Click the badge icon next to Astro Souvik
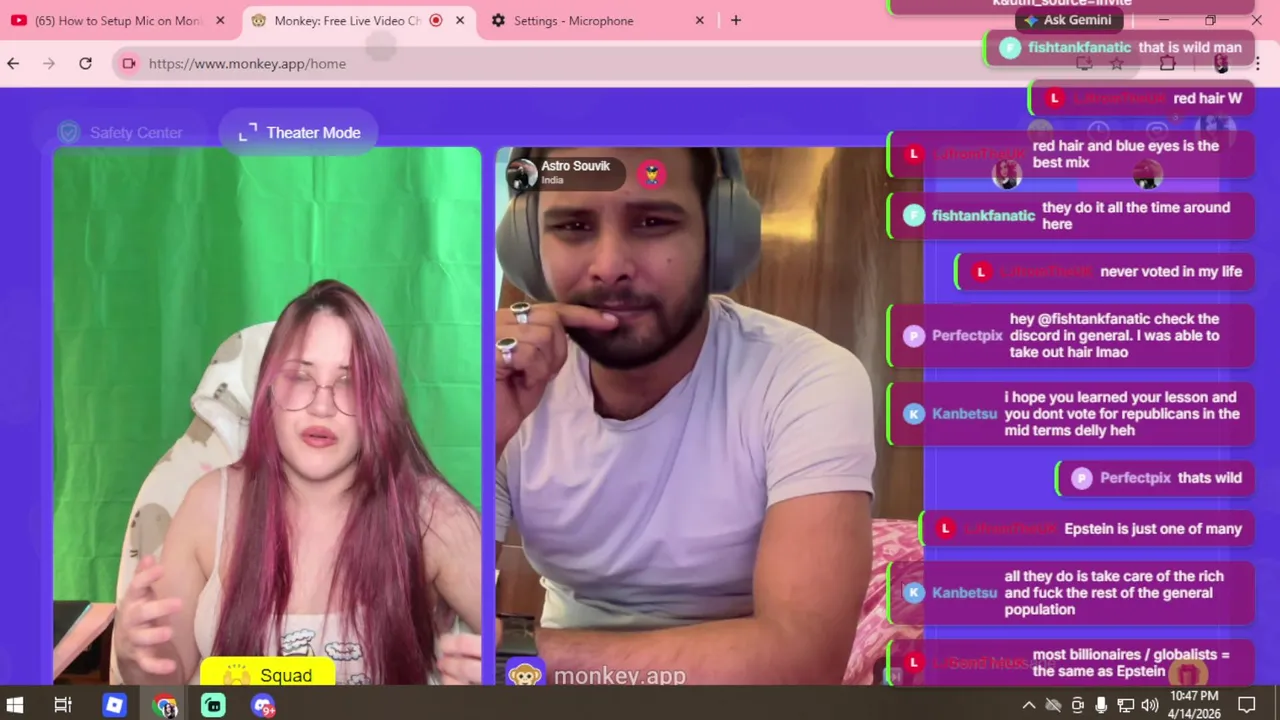 click(x=651, y=174)
